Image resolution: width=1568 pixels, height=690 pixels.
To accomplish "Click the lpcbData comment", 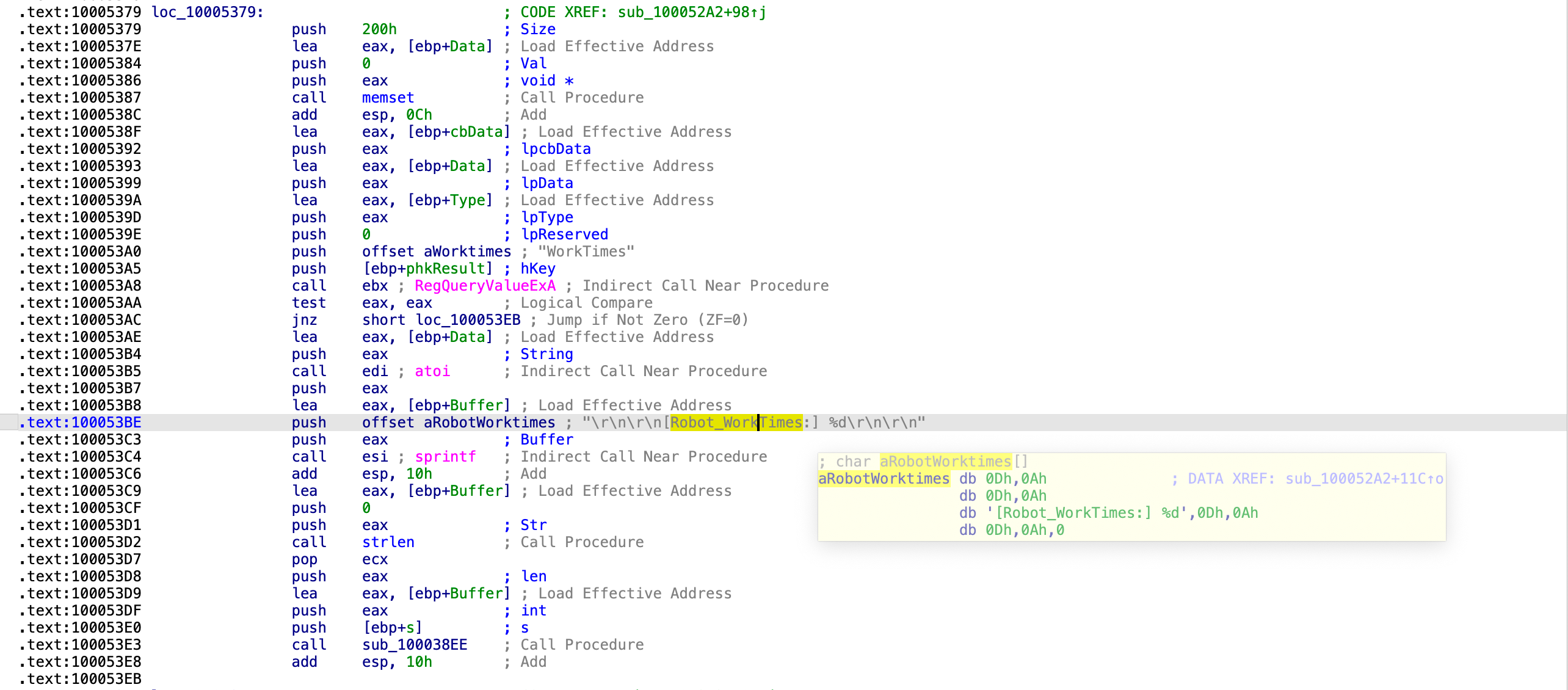I will coord(556,149).
